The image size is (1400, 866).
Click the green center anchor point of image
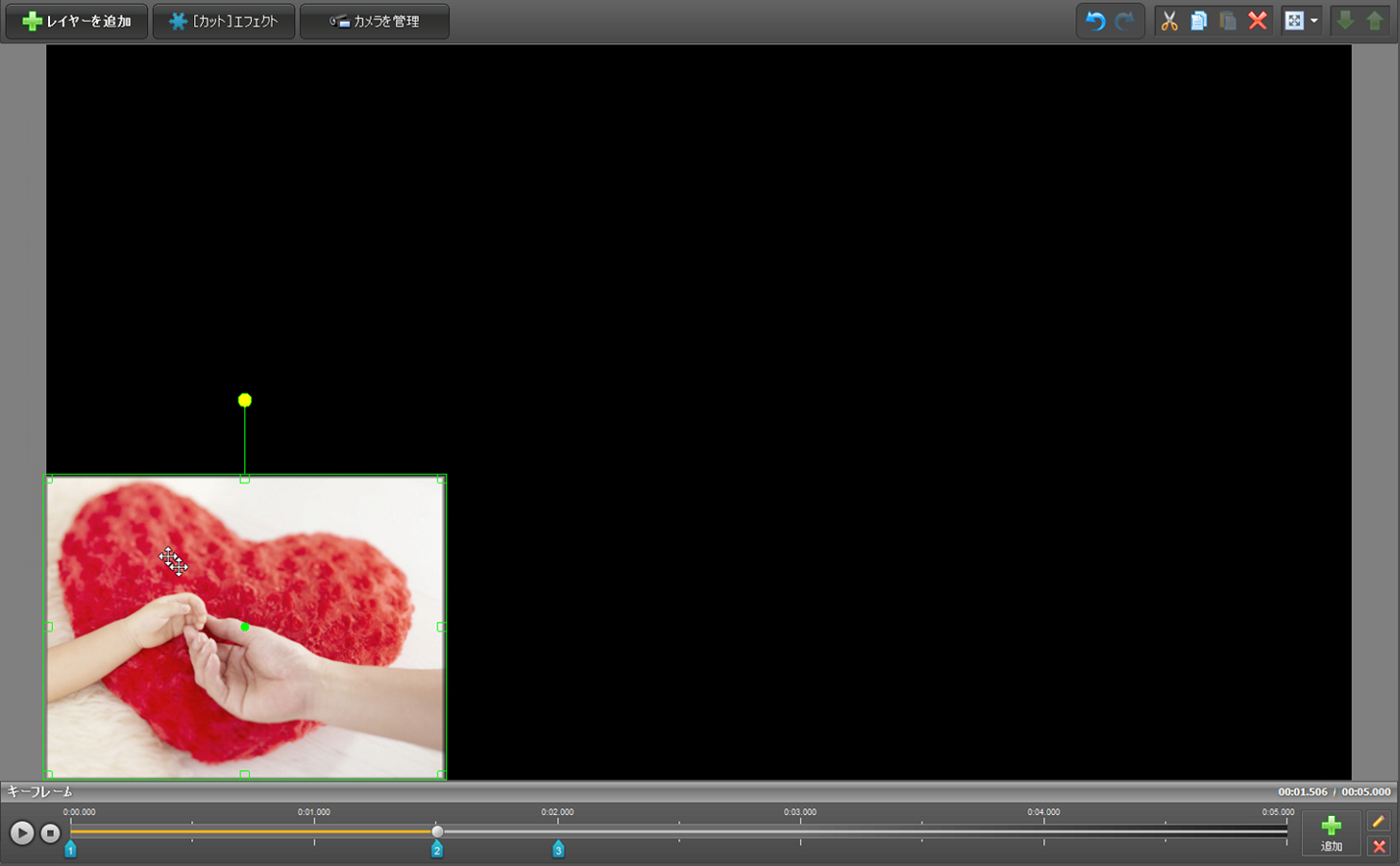244,627
